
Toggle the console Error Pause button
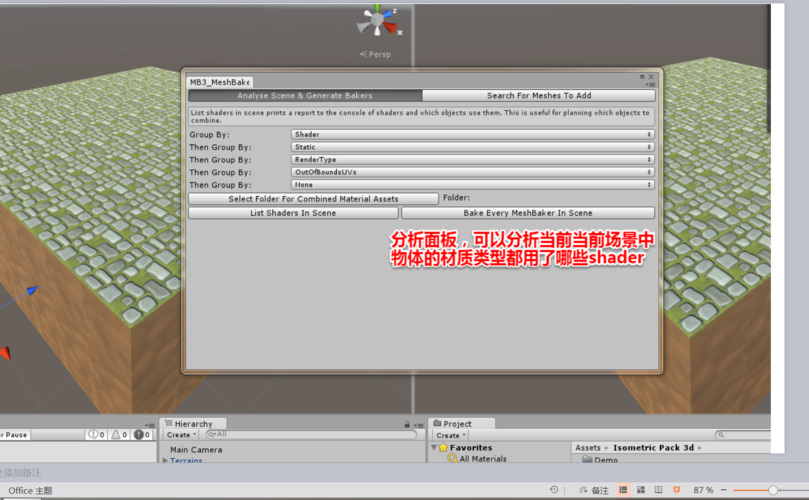coord(14,435)
